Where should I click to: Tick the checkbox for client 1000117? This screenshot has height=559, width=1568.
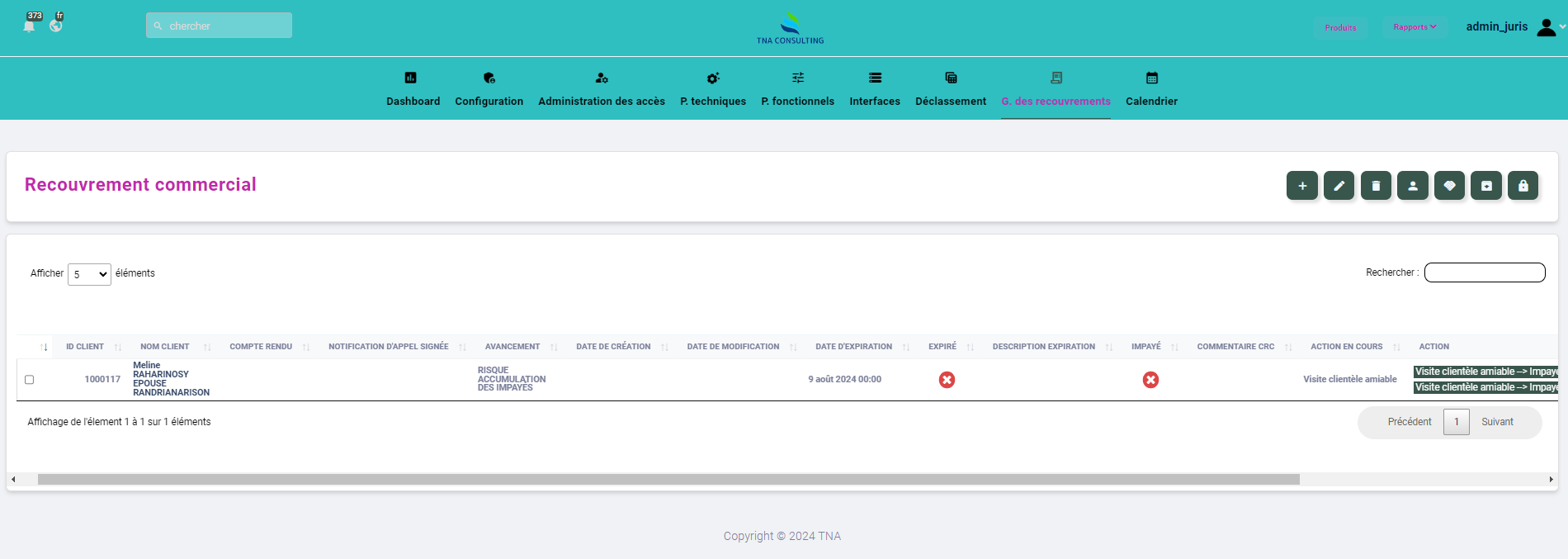[x=29, y=380]
